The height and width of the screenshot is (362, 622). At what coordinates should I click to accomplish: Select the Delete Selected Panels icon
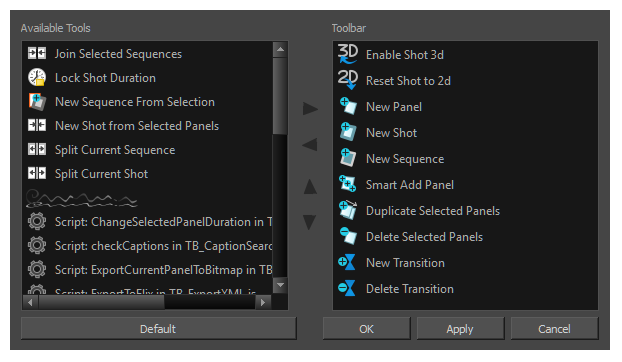pos(348,236)
